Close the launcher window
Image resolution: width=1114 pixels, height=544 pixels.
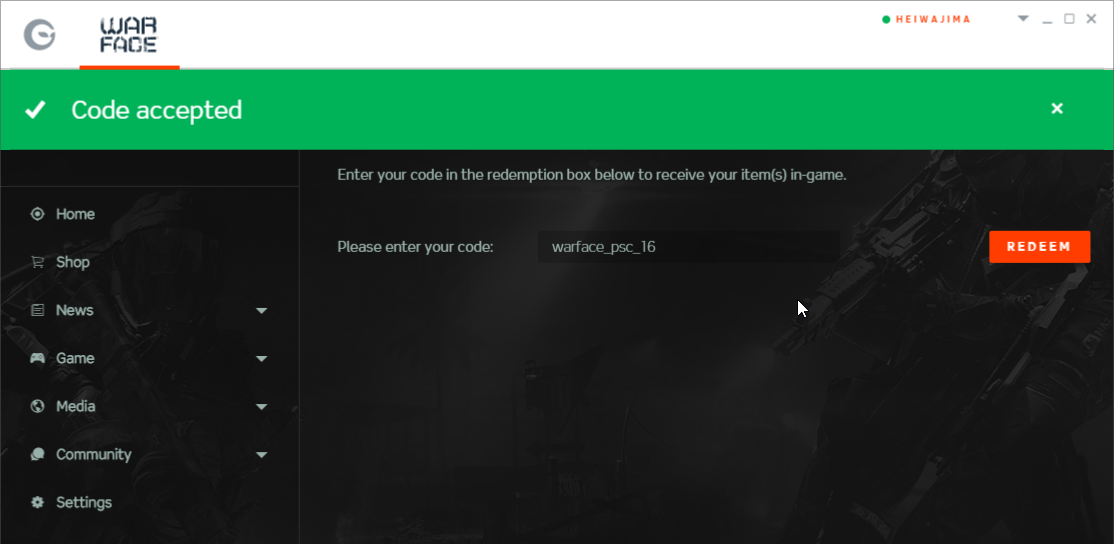(x=1091, y=18)
